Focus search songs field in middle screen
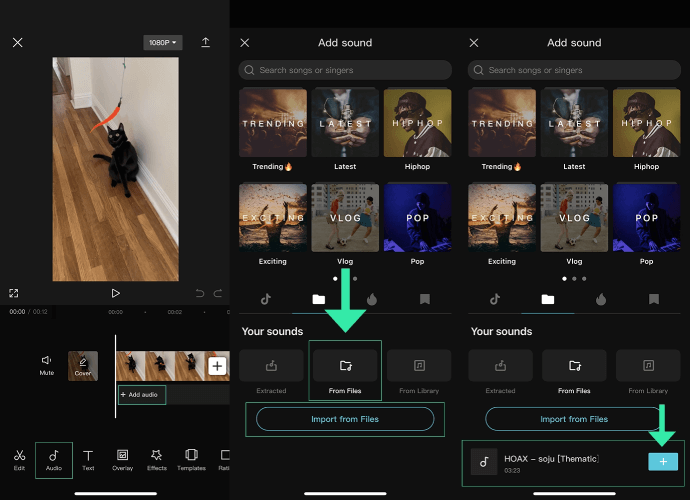This screenshot has height=500, width=690. tap(345, 70)
